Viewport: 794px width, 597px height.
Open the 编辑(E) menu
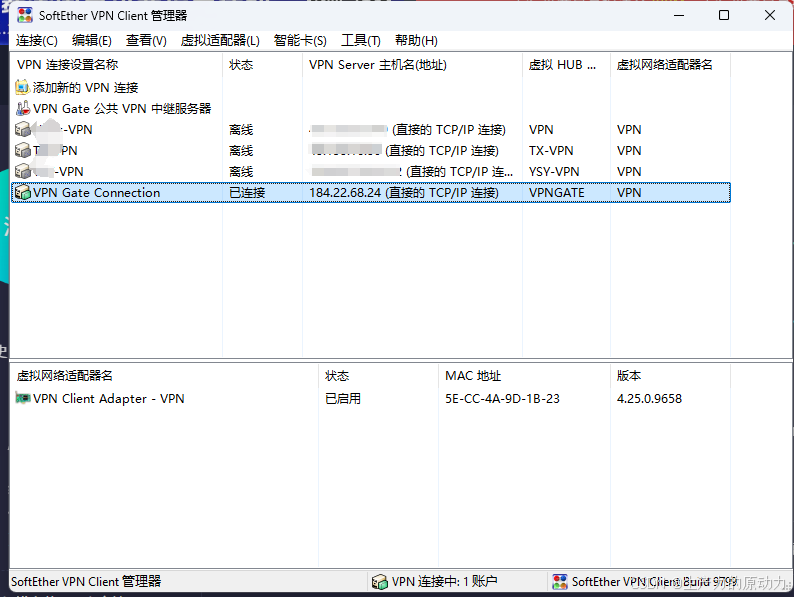pyautogui.click(x=92, y=41)
